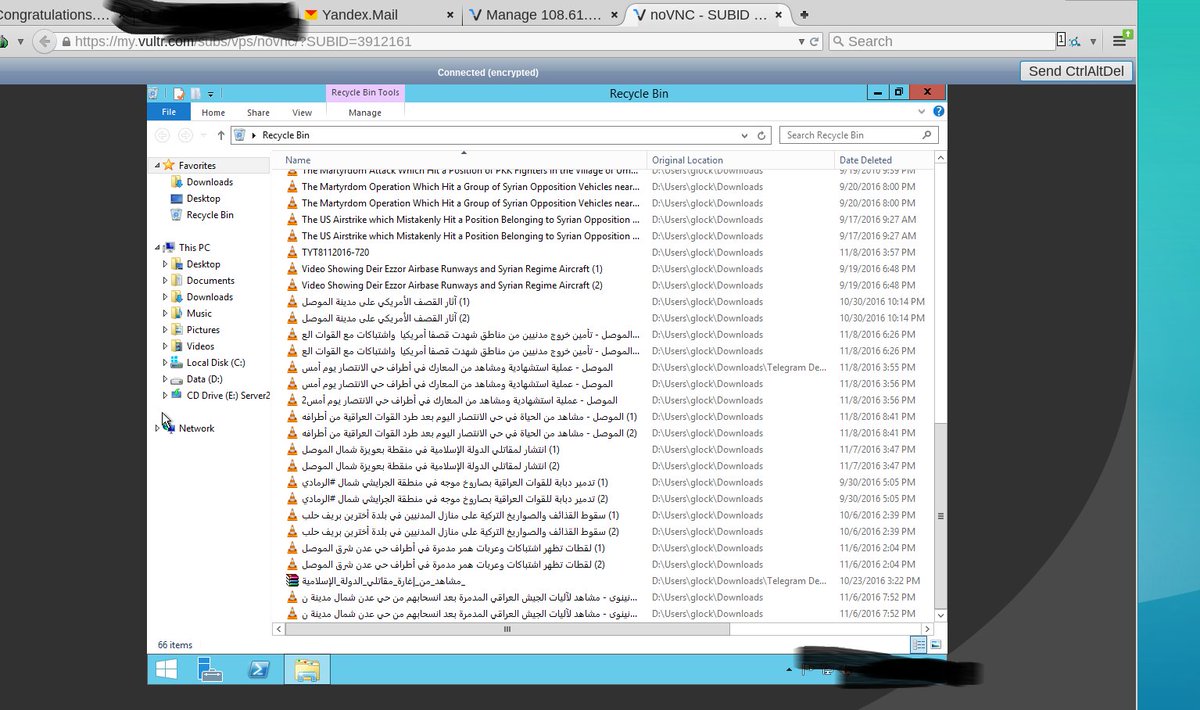Click the magnifier in Search Recycle Bin

click(927, 135)
